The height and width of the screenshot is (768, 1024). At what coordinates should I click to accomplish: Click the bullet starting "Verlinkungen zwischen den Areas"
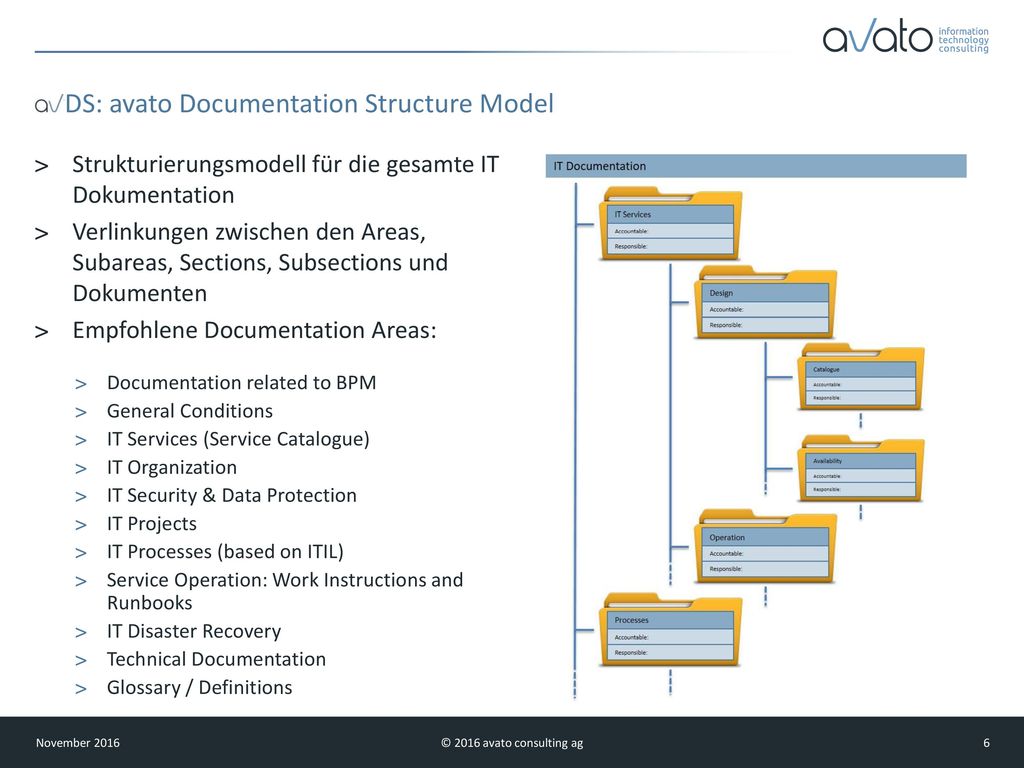(x=260, y=263)
